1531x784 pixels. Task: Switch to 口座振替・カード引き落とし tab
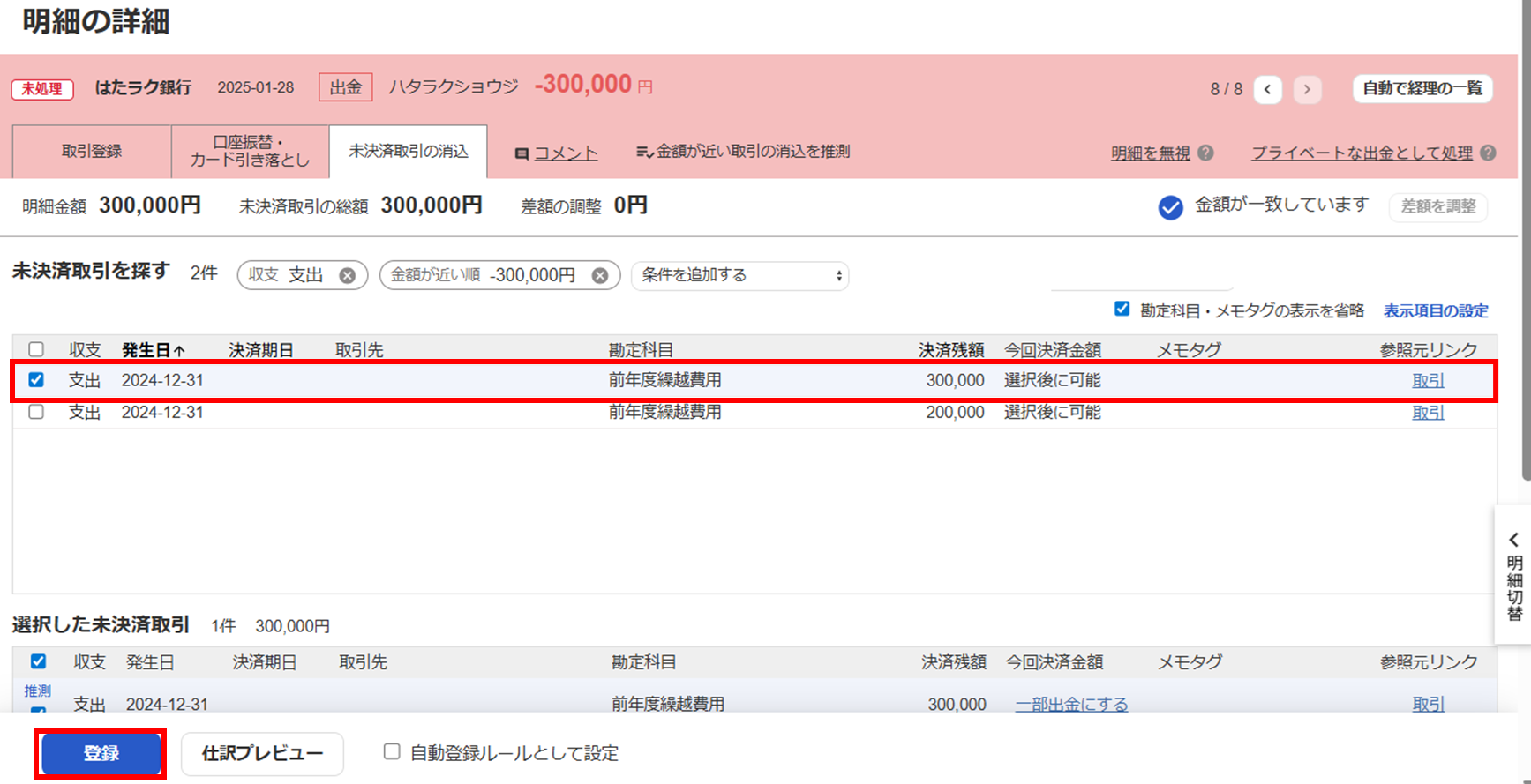[x=250, y=152]
